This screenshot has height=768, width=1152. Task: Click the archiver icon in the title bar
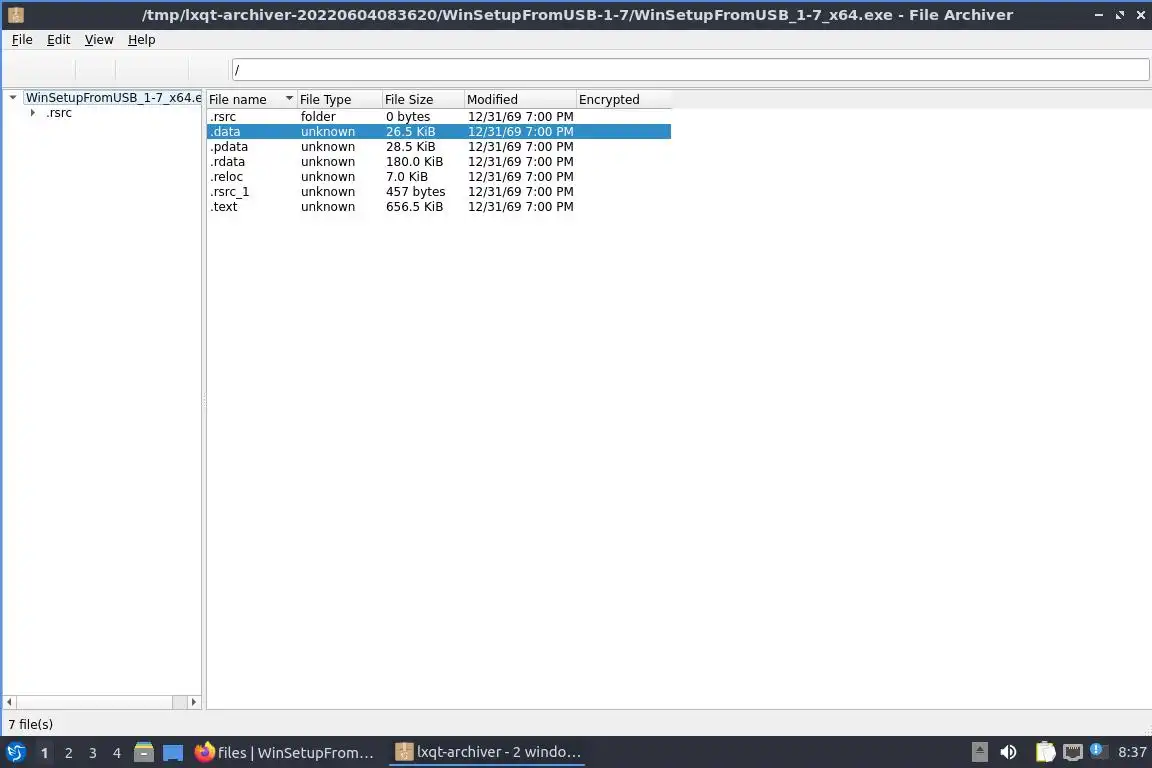click(x=15, y=15)
